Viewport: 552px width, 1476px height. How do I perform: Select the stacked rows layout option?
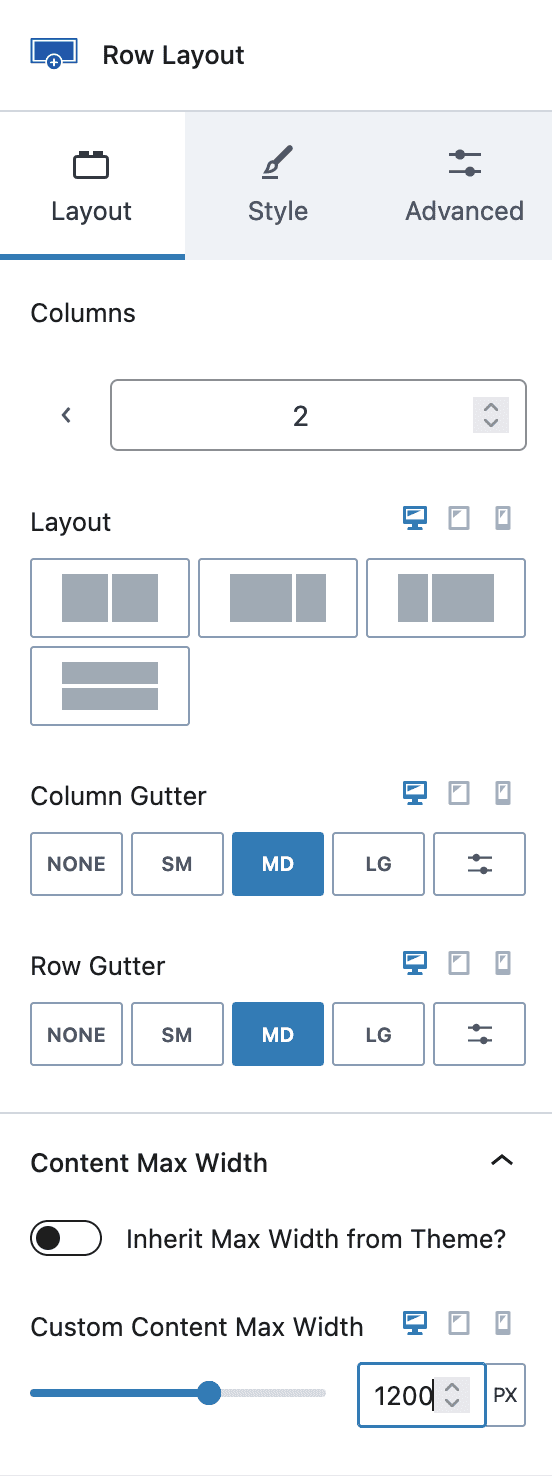tap(110, 686)
